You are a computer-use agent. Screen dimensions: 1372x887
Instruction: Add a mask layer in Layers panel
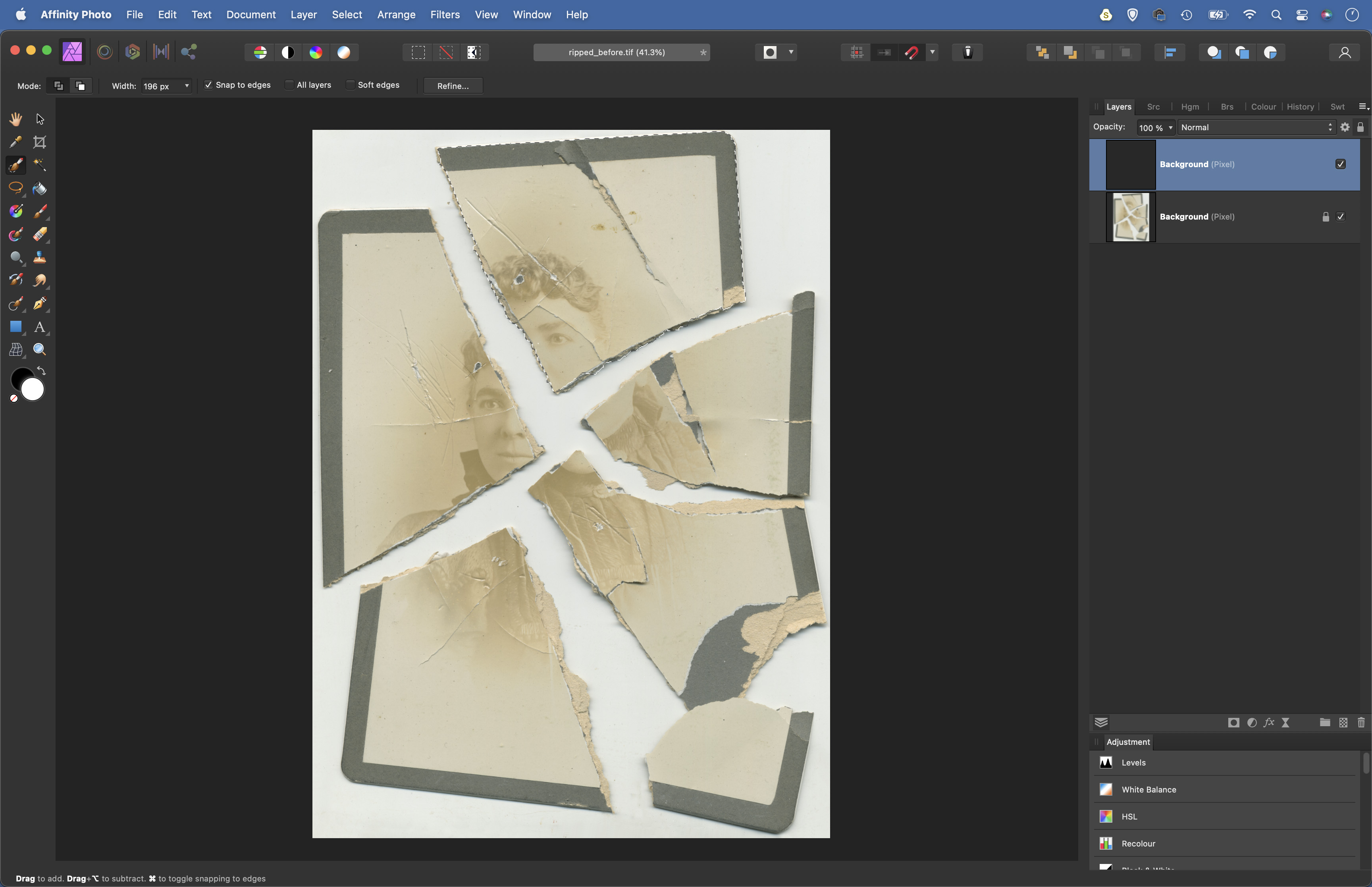click(1233, 722)
